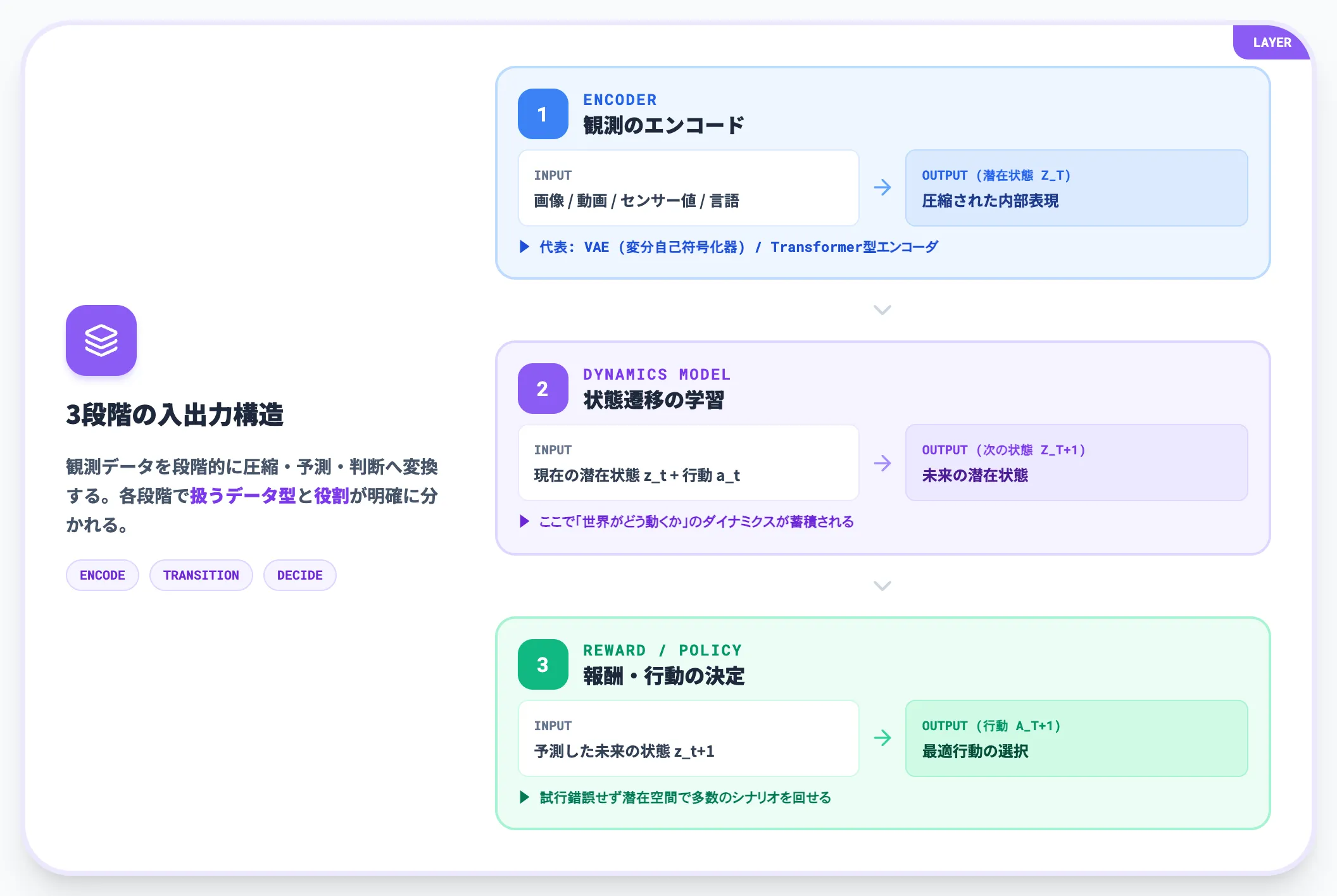Click the input box 画像 / 動画 / センサー値 / 言語
Image resolution: width=1337 pixels, height=896 pixels.
click(689, 188)
